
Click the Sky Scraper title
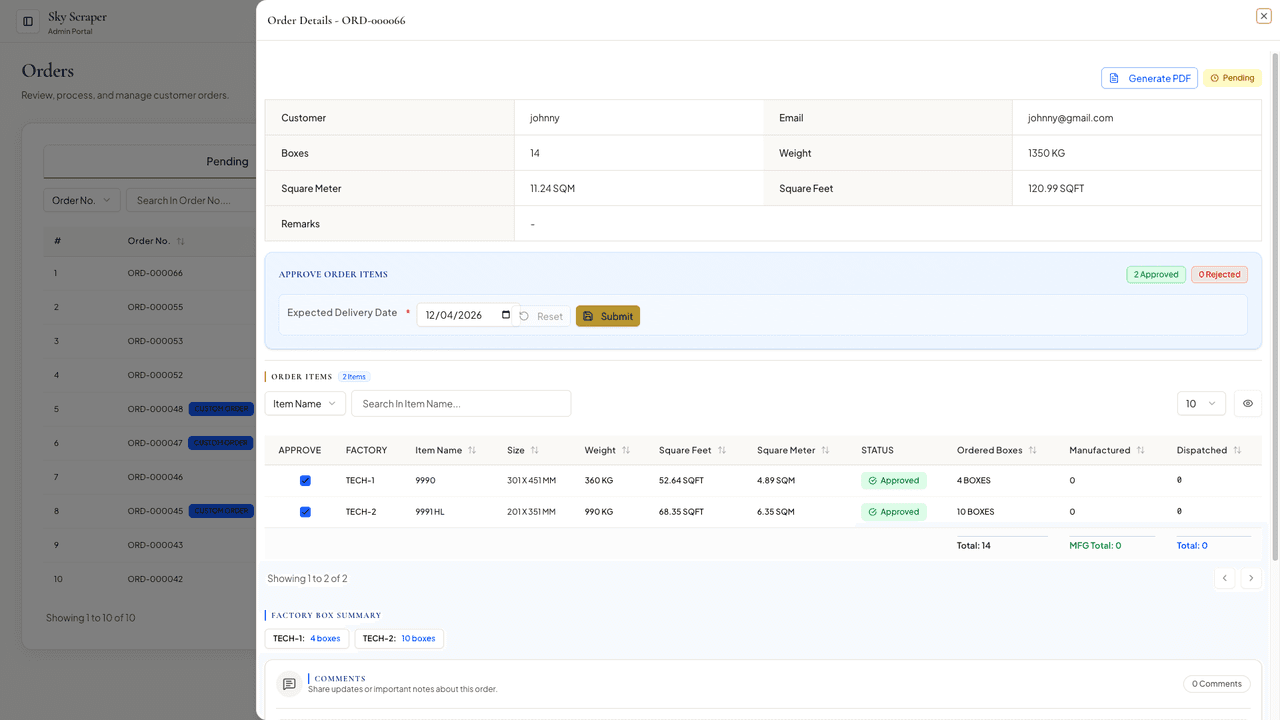(x=77, y=16)
